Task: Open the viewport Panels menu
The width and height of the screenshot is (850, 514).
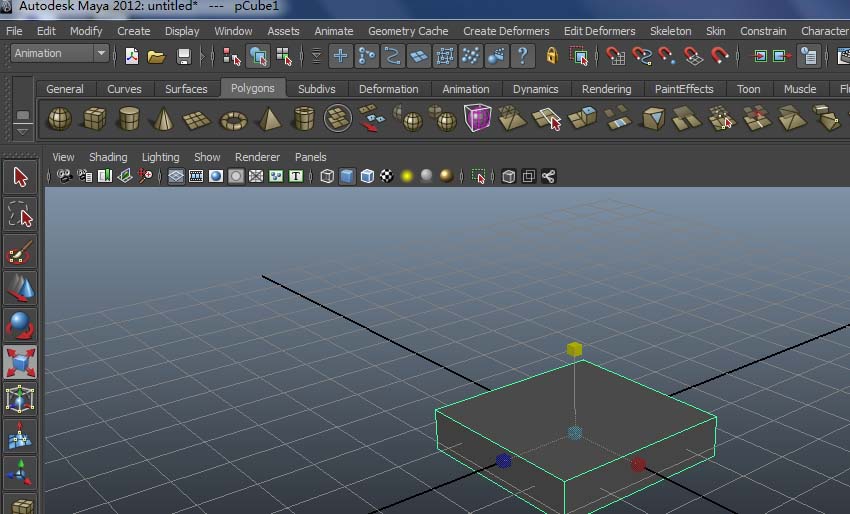Action: pos(311,157)
